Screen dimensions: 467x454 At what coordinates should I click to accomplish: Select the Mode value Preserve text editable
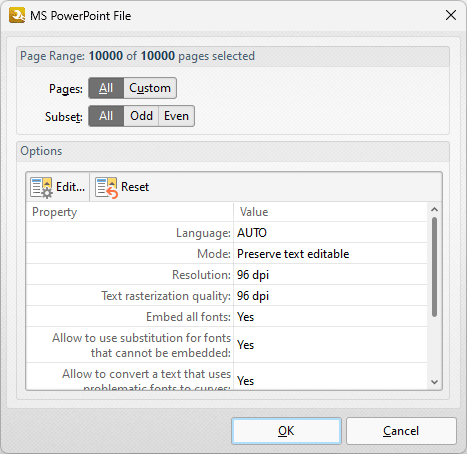pos(293,254)
